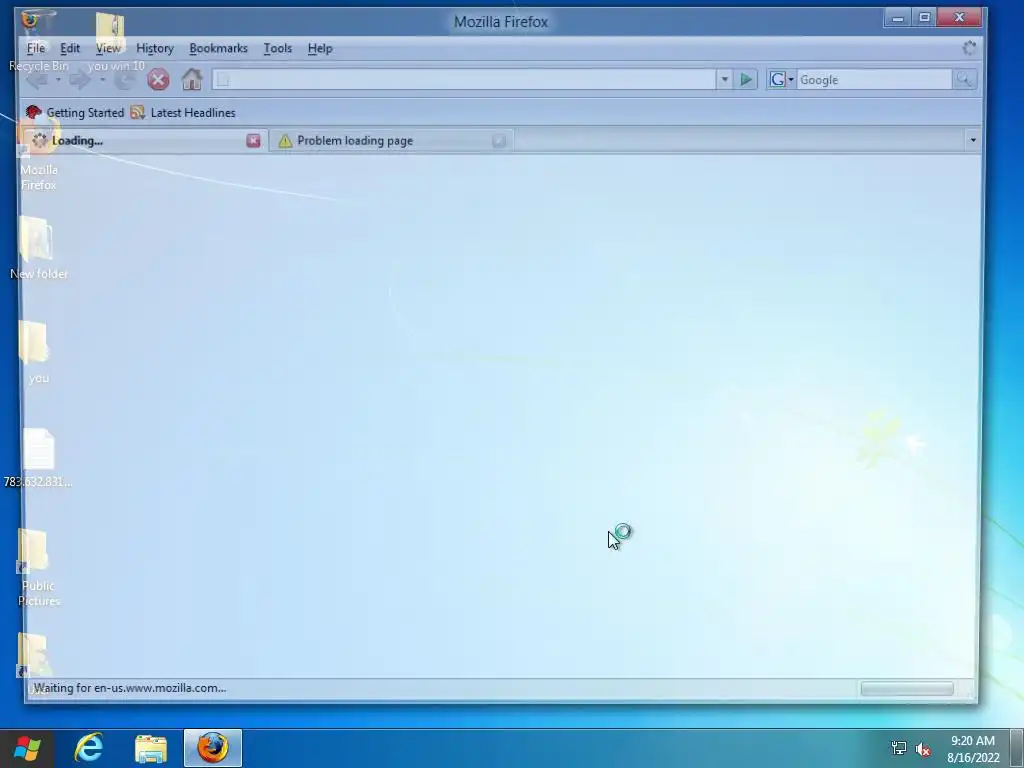This screenshot has width=1024, height=768.
Task: Maximize the Mozilla Firefox window
Action: pyautogui.click(x=924, y=18)
